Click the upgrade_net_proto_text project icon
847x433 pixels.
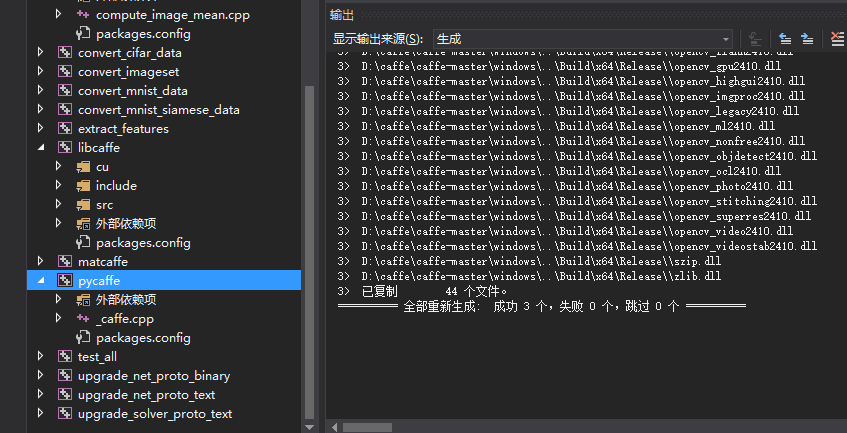pyautogui.click(x=65, y=395)
